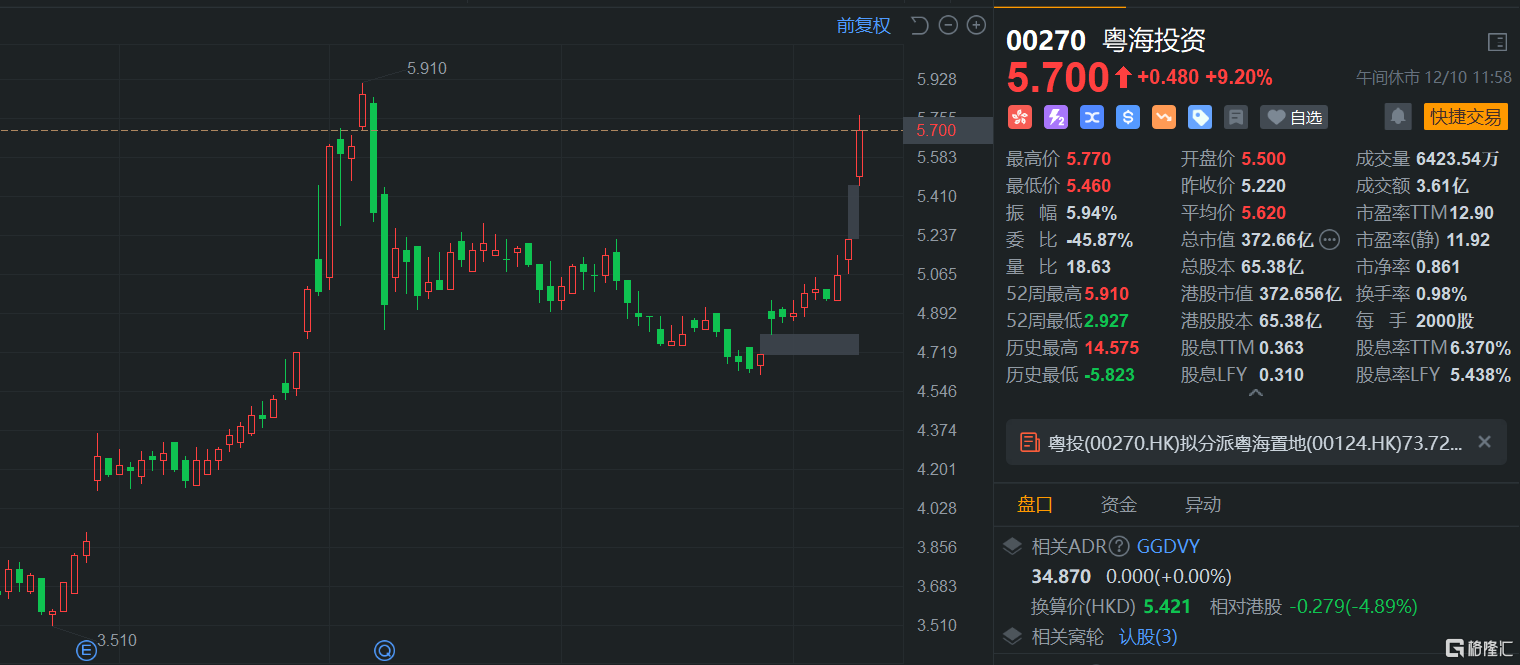Viewport: 1520px width, 665px height.
Task: Open 快捷交易 quick trade button
Action: pos(1465,117)
